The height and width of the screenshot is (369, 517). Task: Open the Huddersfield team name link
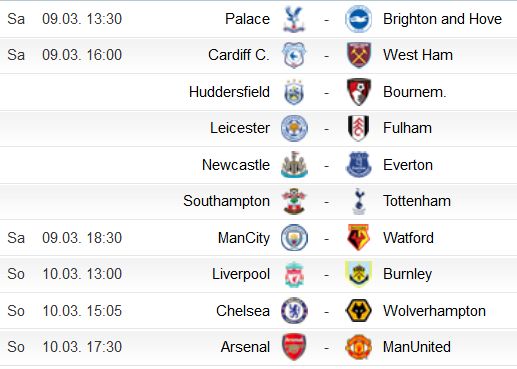tap(229, 92)
